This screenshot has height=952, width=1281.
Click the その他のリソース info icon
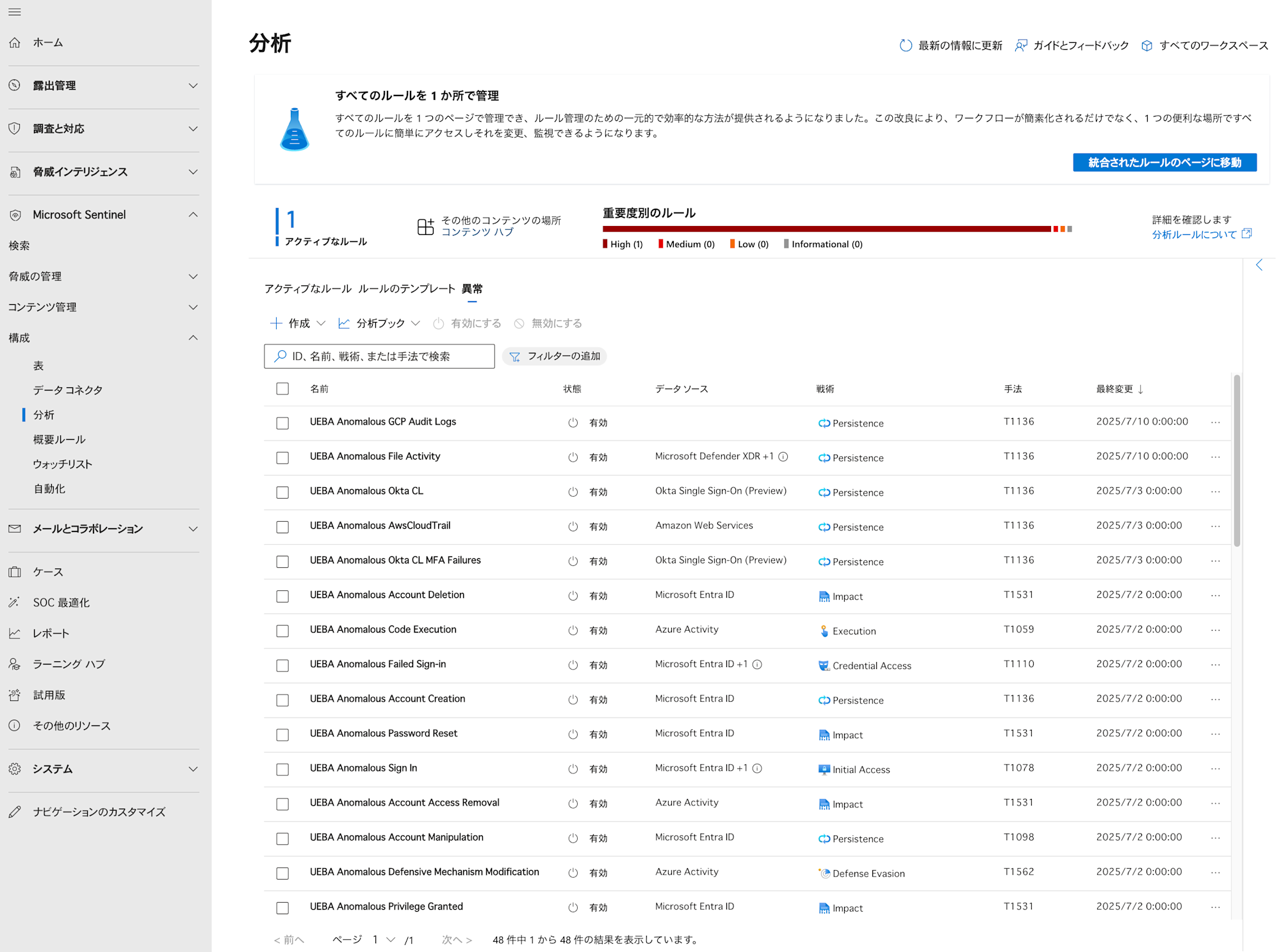point(15,725)
